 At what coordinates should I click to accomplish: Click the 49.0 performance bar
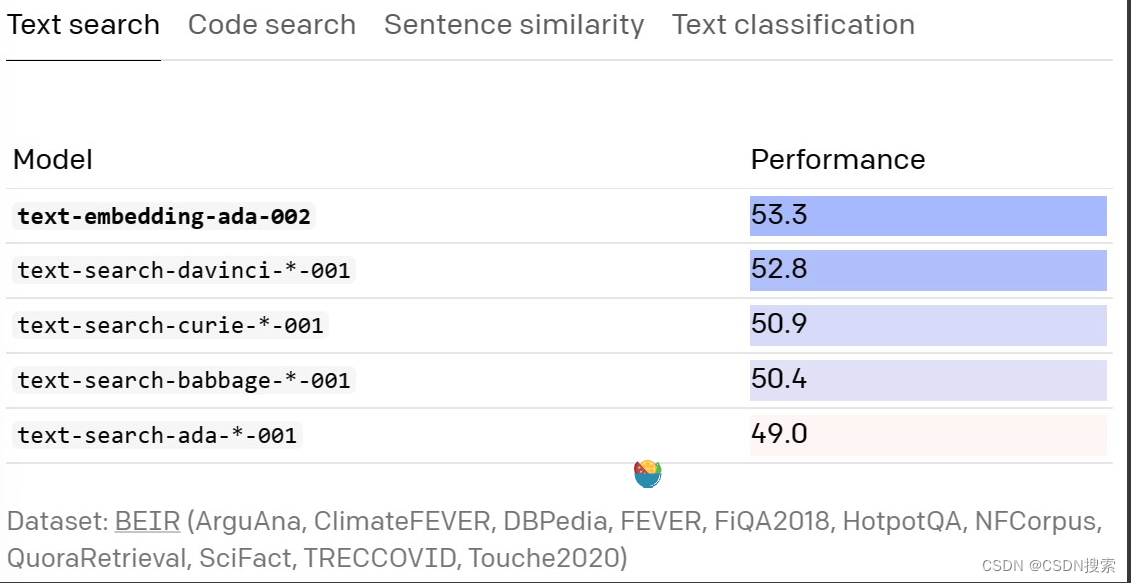point(927,435)
